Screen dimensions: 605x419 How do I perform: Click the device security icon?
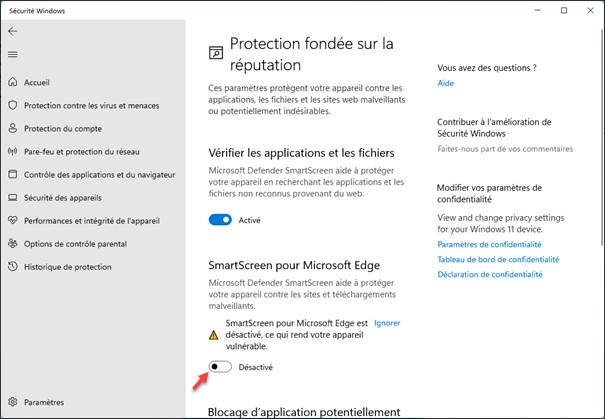click(x=13, y=197)
